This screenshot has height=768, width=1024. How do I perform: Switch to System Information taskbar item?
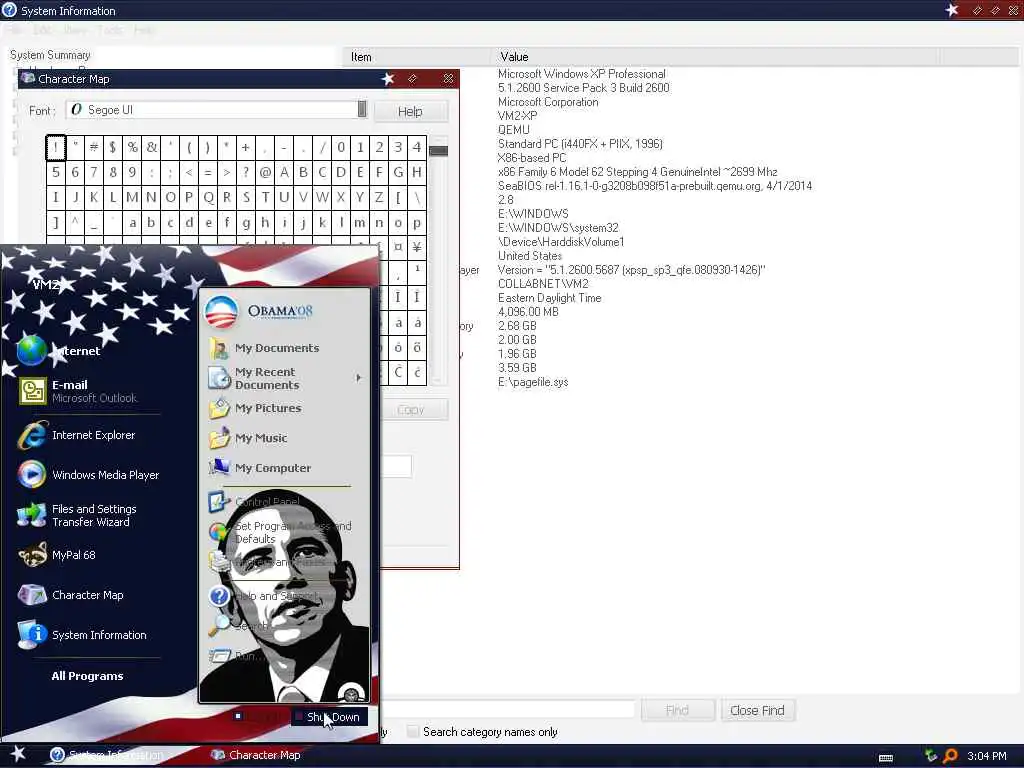108,755
